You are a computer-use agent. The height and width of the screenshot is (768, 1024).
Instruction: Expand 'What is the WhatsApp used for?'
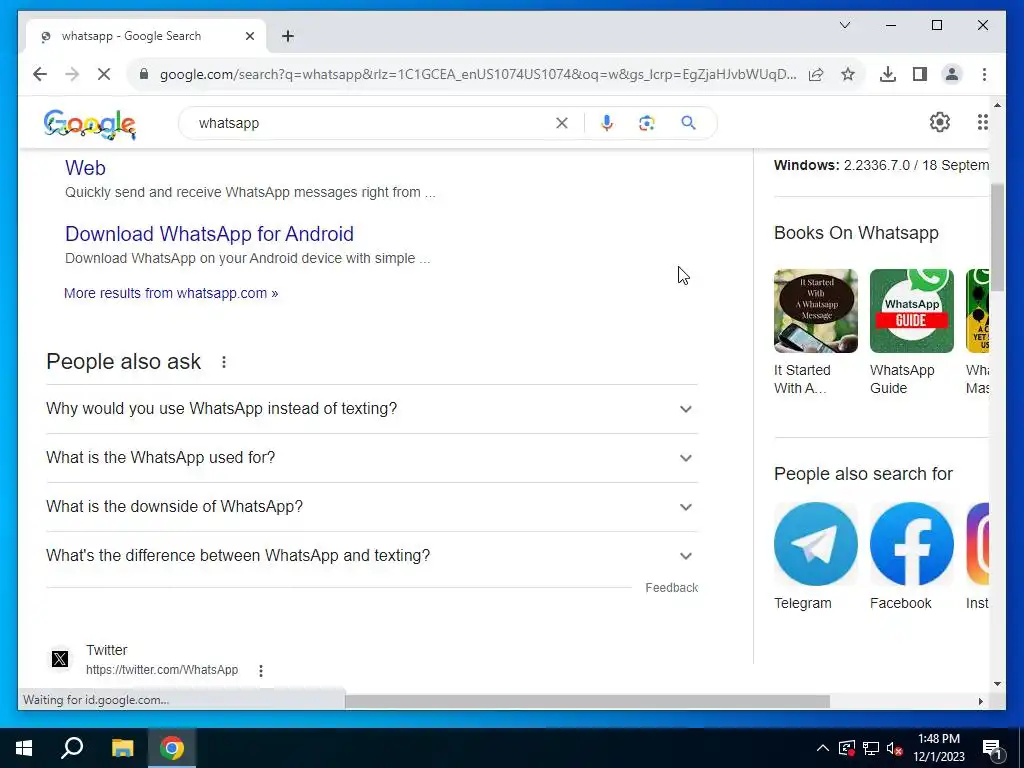click(x=372, y=458)
